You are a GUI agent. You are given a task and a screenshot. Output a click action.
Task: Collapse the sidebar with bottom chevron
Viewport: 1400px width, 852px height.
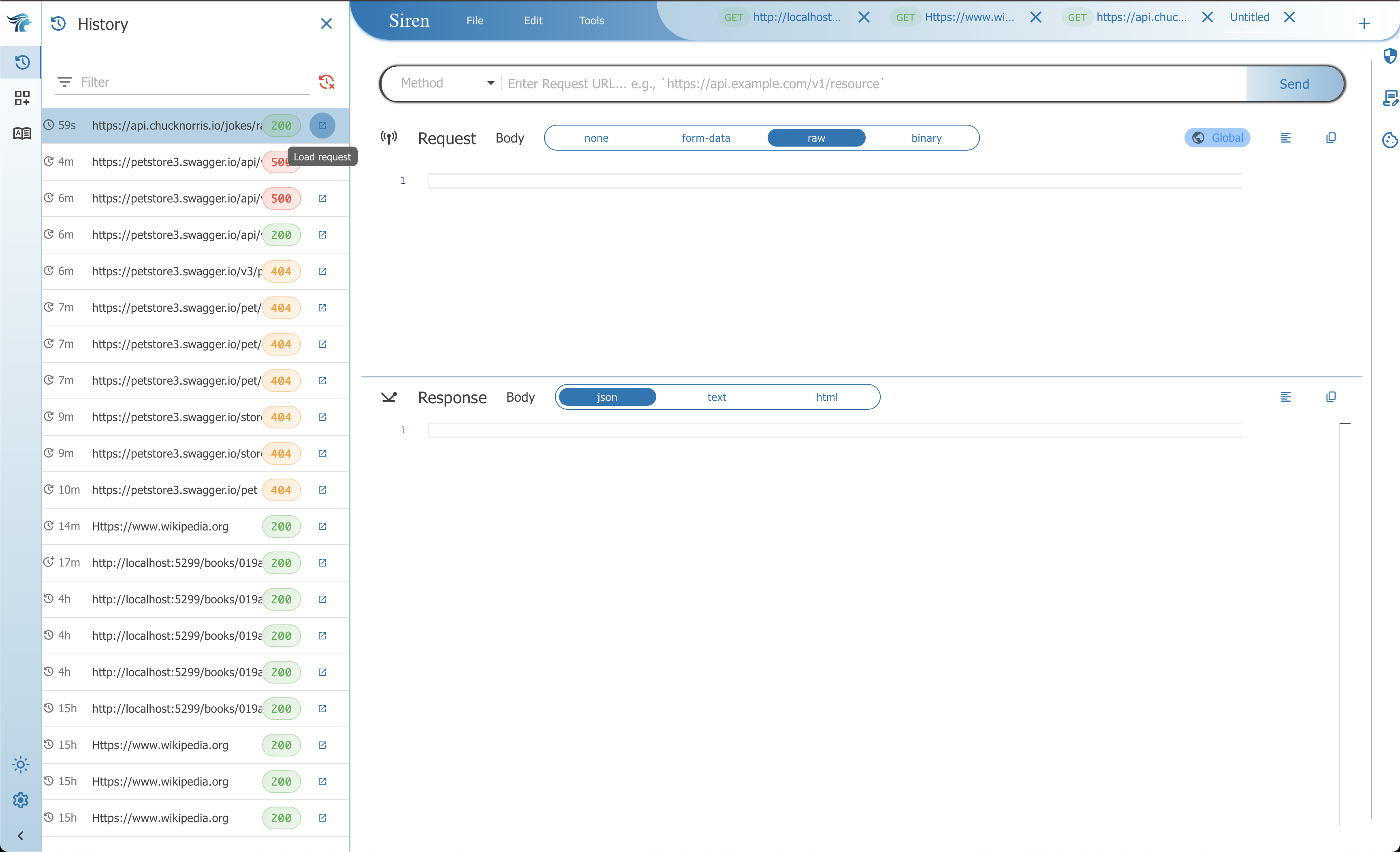[x=20, y=835]
